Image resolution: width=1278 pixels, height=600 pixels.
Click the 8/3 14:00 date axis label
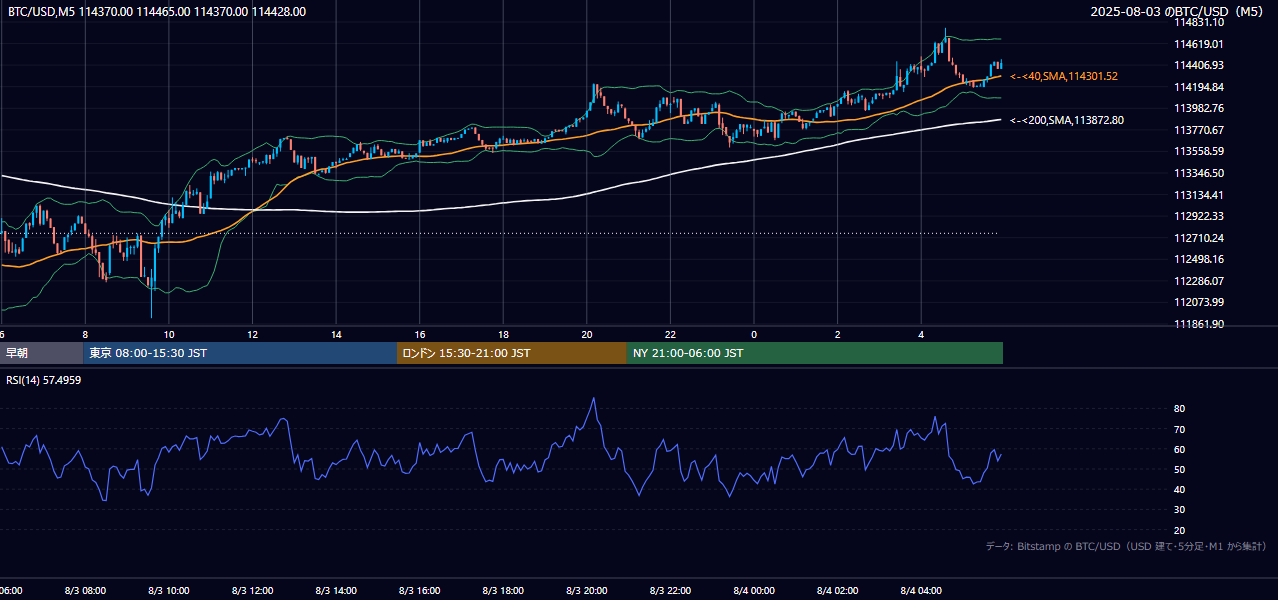coord(336,591)
